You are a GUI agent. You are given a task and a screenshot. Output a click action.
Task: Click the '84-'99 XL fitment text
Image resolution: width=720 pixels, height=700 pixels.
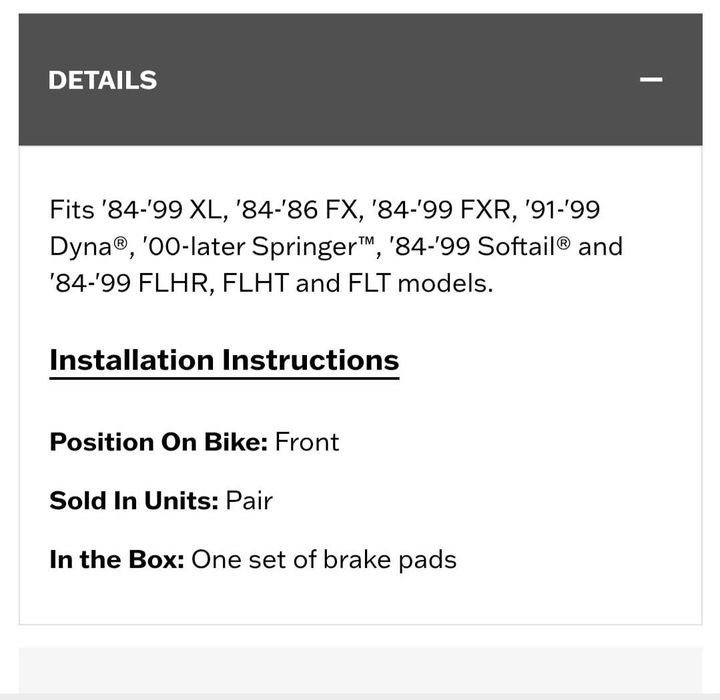pyautogui.click(x=161, y=210)
